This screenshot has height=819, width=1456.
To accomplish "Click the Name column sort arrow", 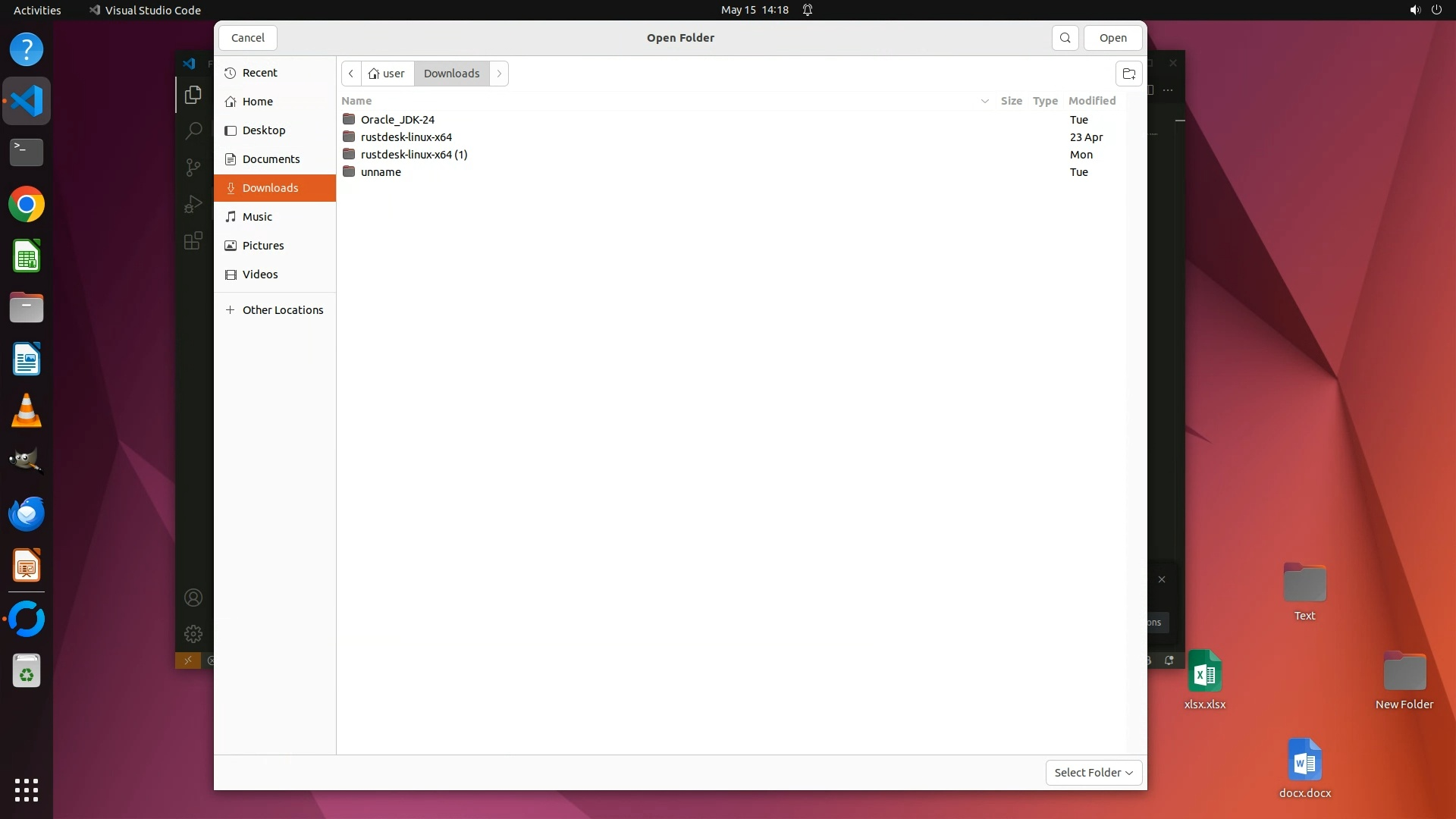I will [x=984, y=101].
